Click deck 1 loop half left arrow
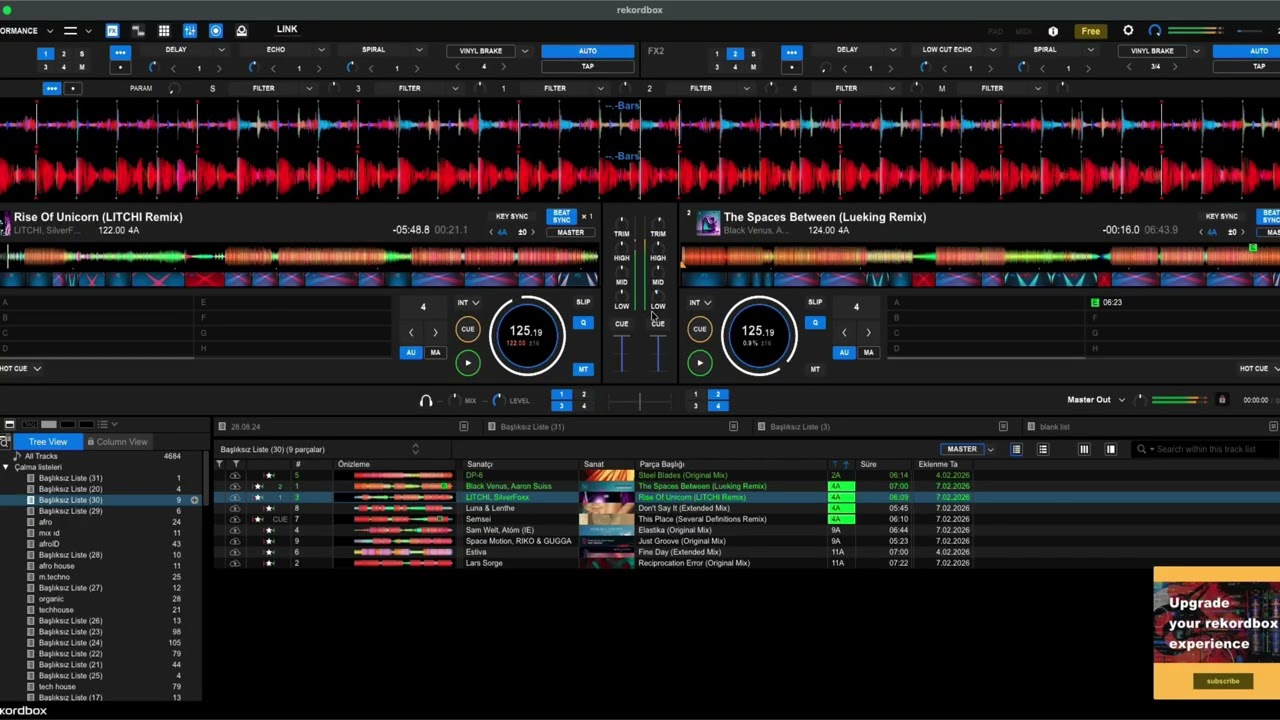The image size is (1280, 720). click(411, 332)
